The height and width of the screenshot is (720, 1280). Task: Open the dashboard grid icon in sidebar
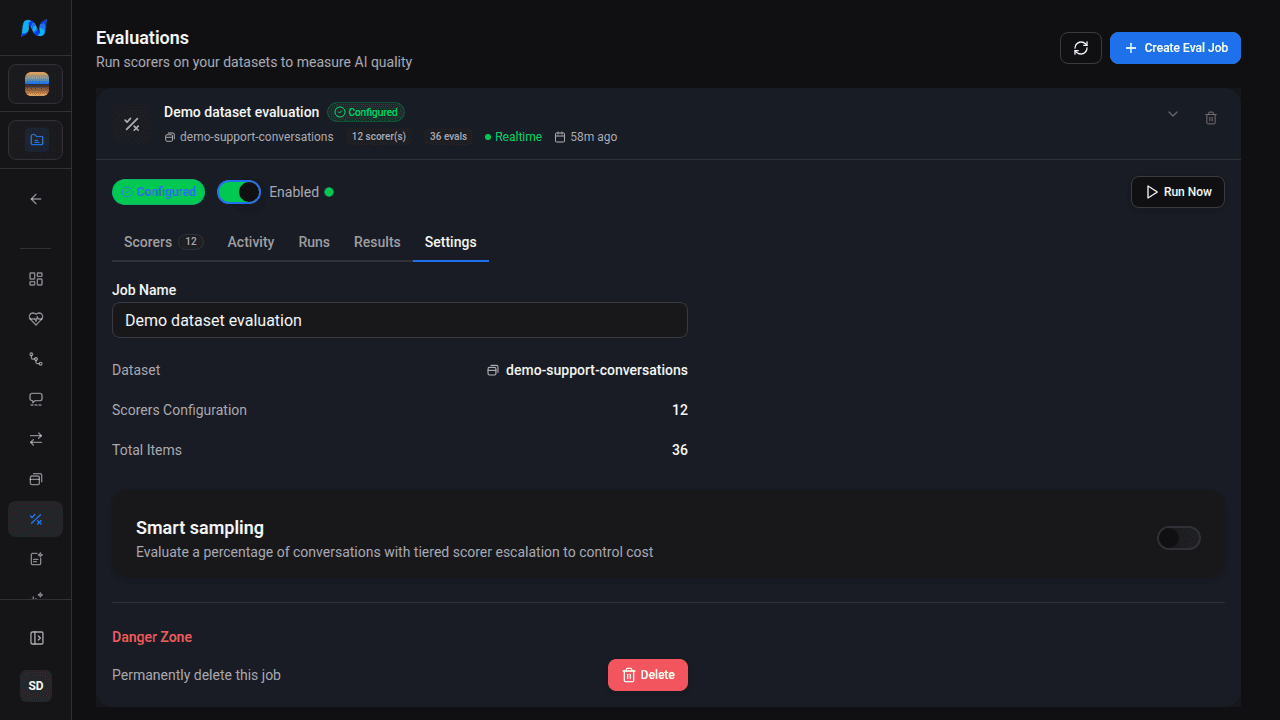point(36,279)
